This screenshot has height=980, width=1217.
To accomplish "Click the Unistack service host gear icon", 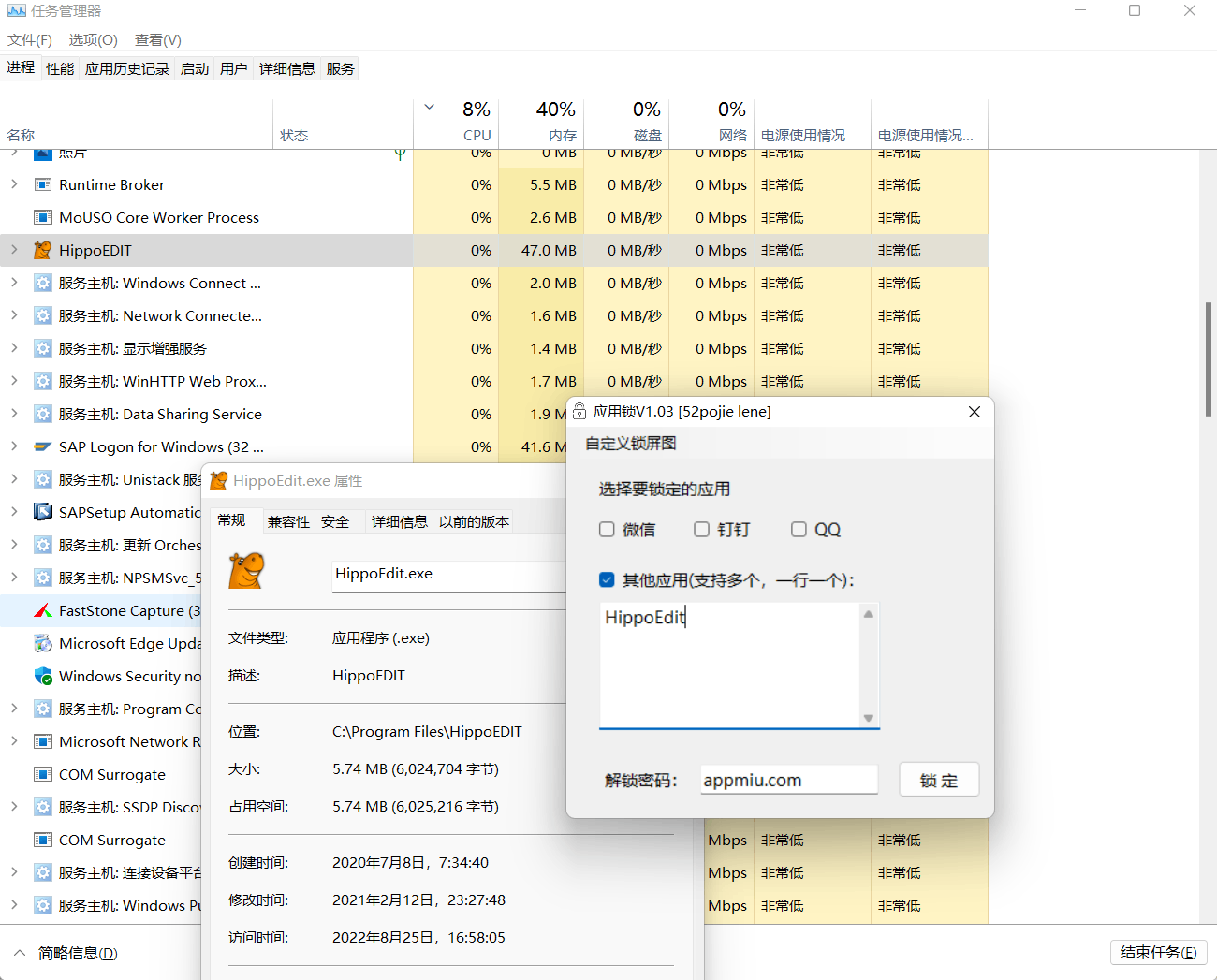I will click(x=42, y=479).
